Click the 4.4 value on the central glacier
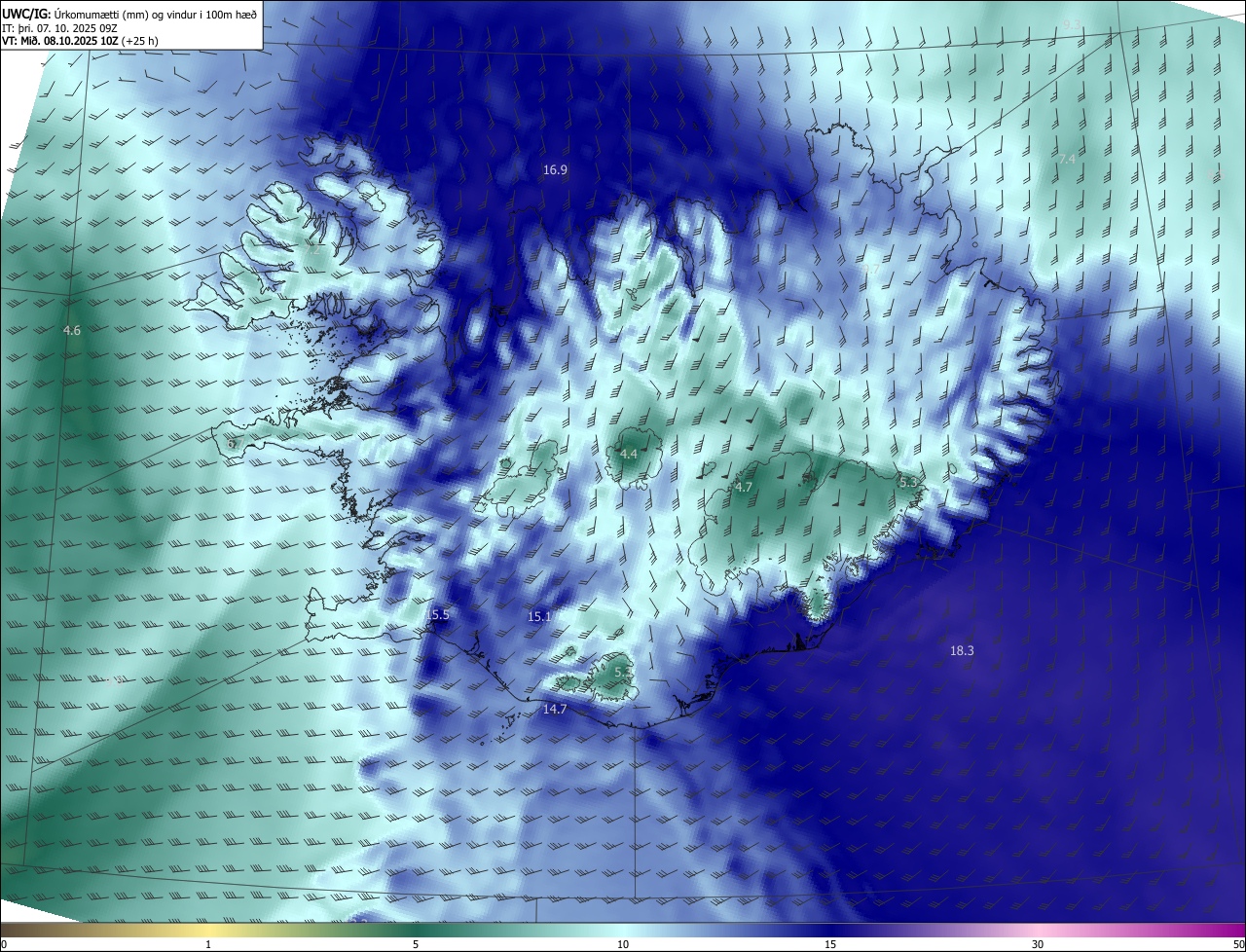The height and width of the screenshot is (952, 1246). [629, 455]
